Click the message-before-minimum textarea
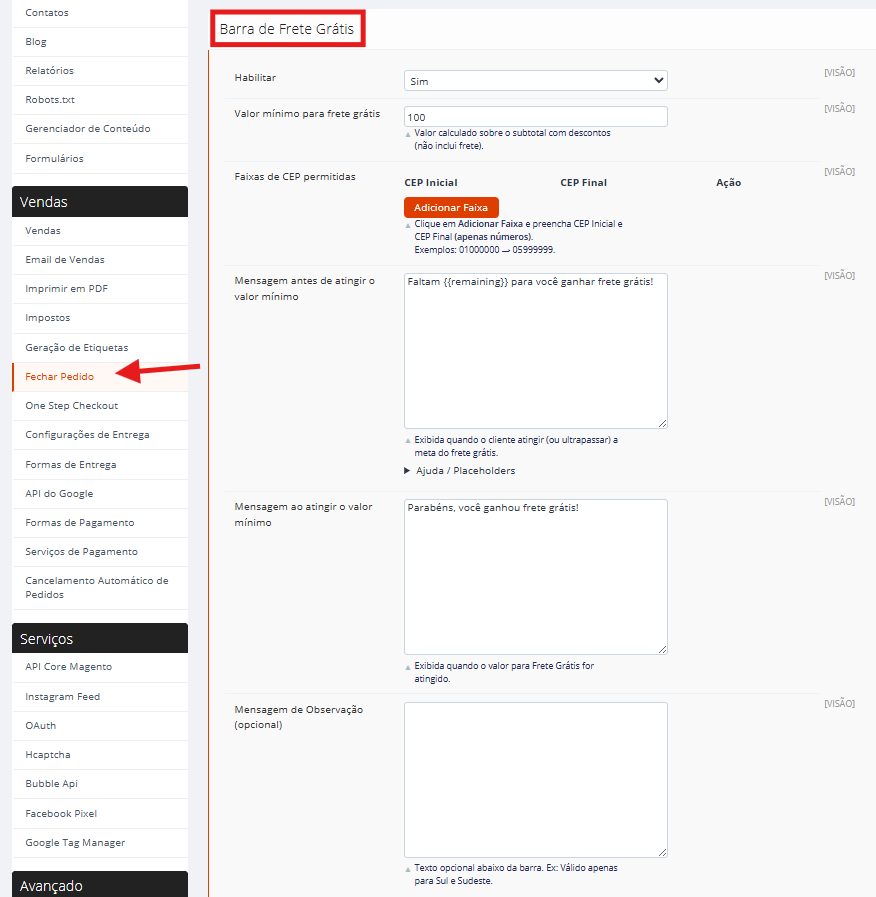Image resolution: width=876 pixels, height=897 pixels. click(535, 350)
